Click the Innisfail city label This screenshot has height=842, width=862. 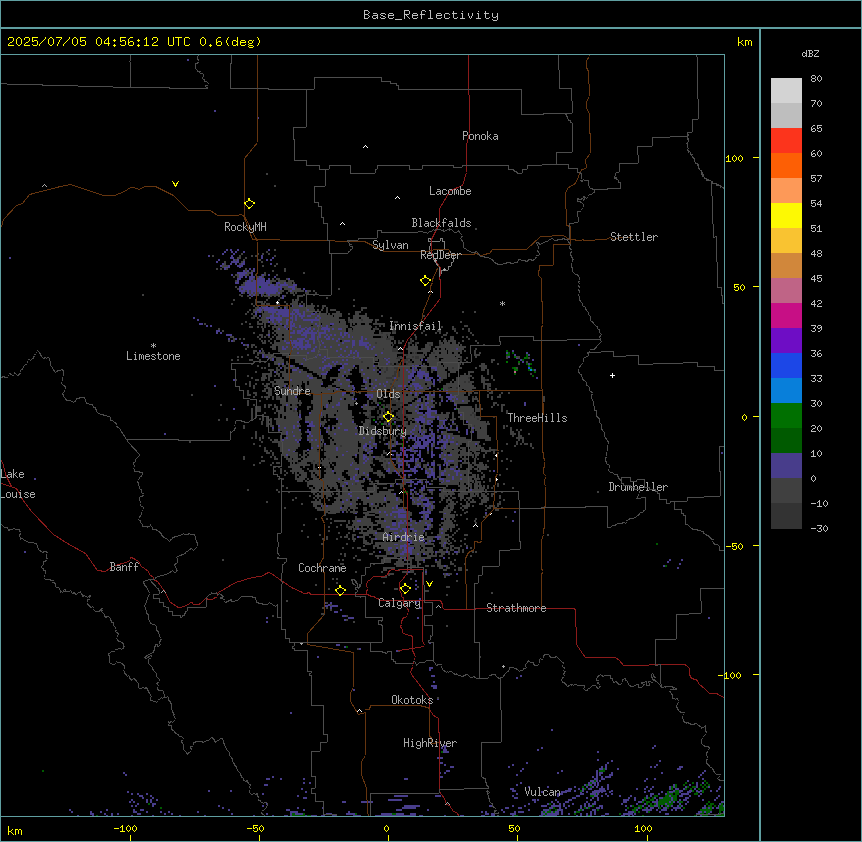[x=416, y=326]
